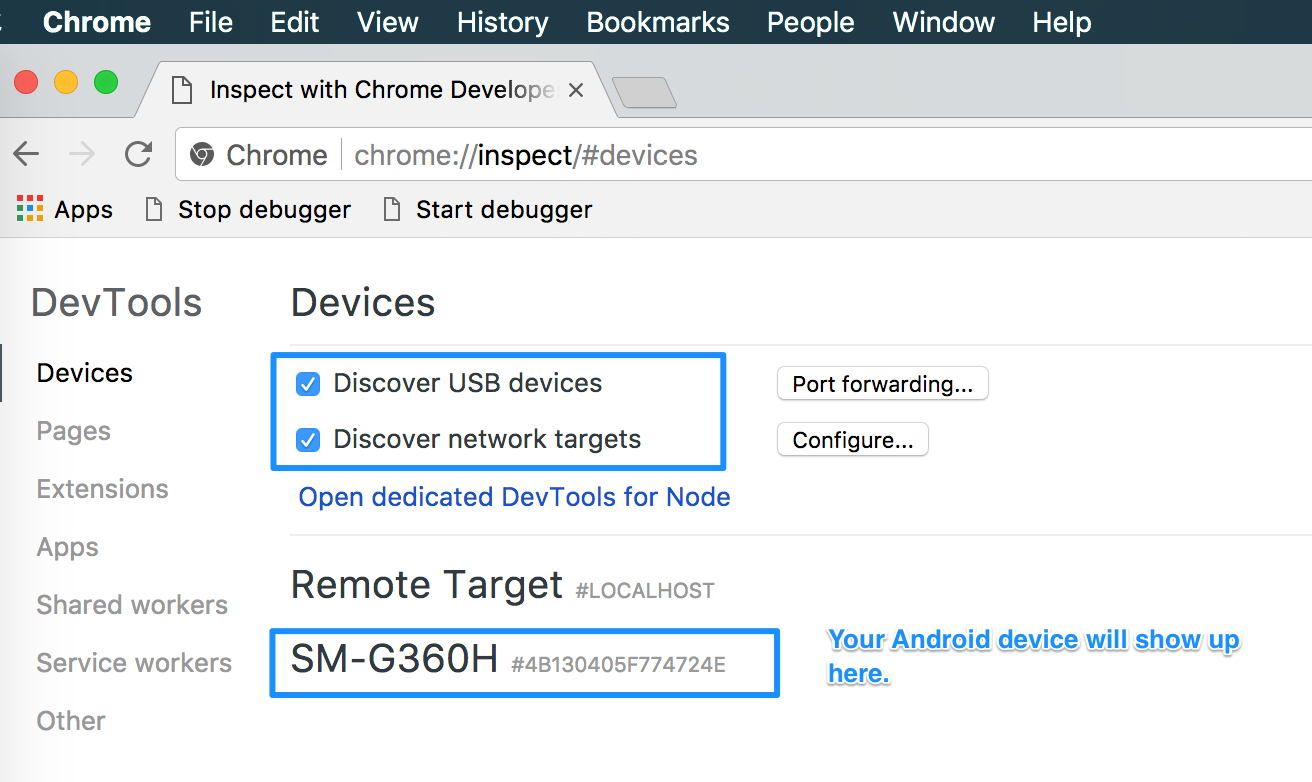The image size is (1312, 782).
Task: Click the Configure button
Action: coord(853,440)
